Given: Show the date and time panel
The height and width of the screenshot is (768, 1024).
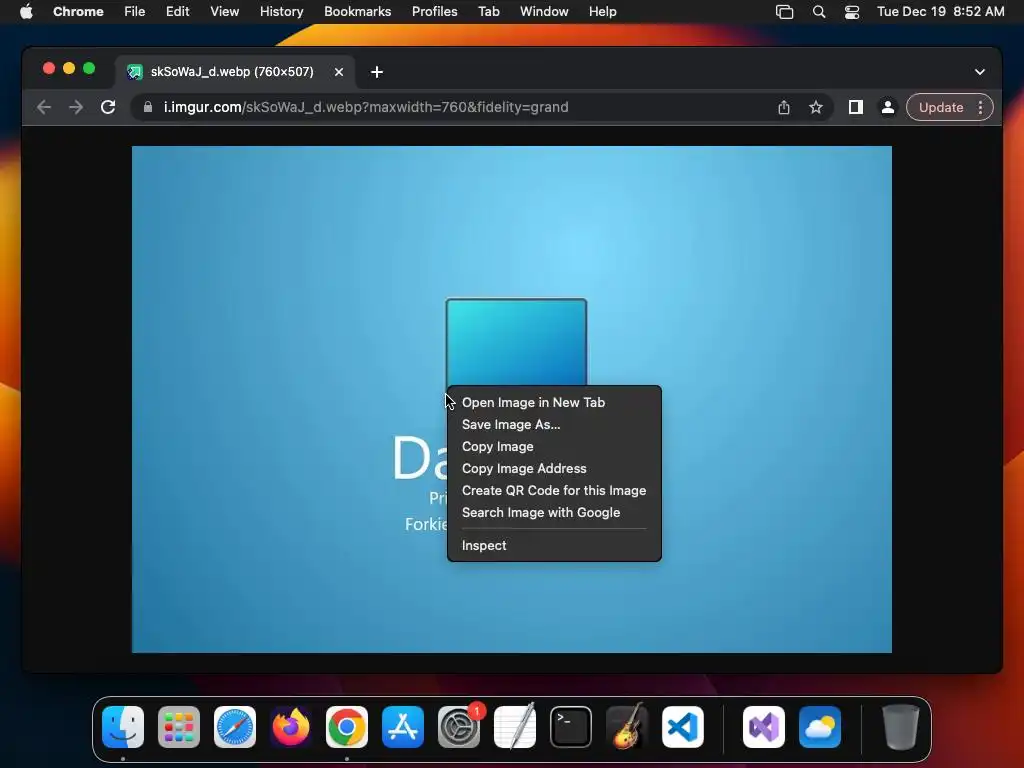Looking at the screenshot, I should (940, 12).
